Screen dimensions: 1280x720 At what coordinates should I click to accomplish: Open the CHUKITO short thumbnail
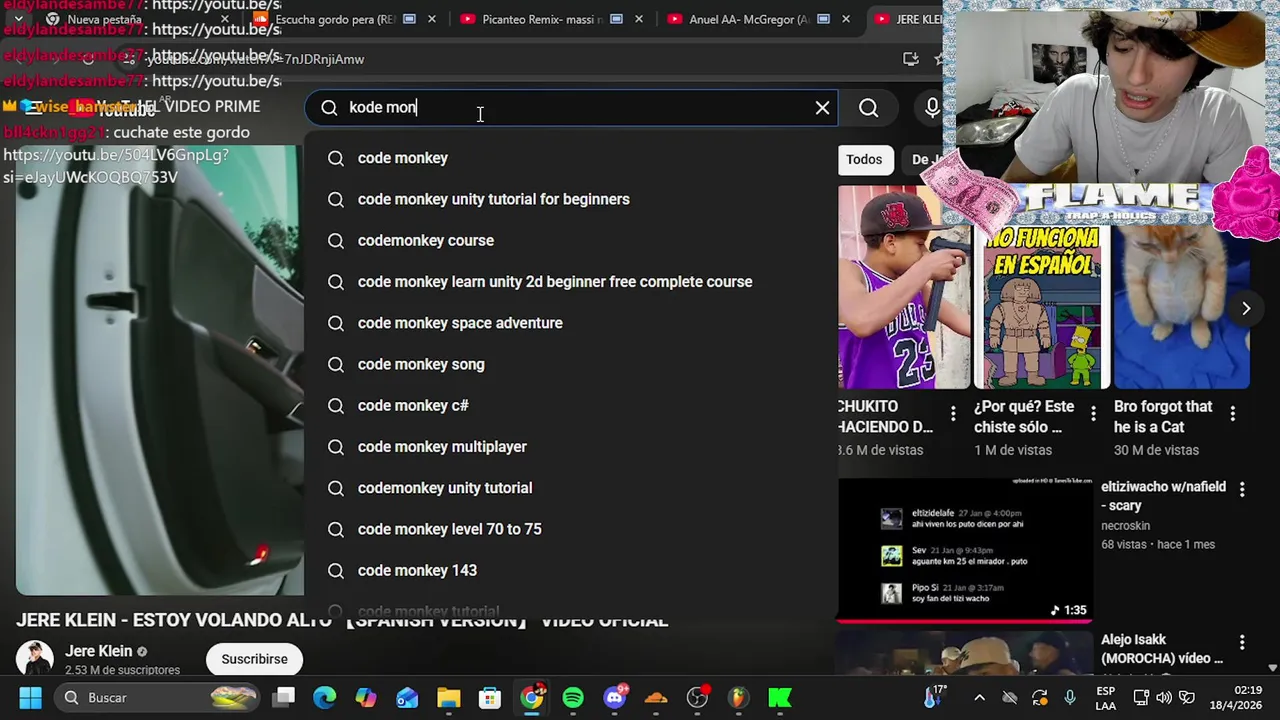(x=904, y=287)
